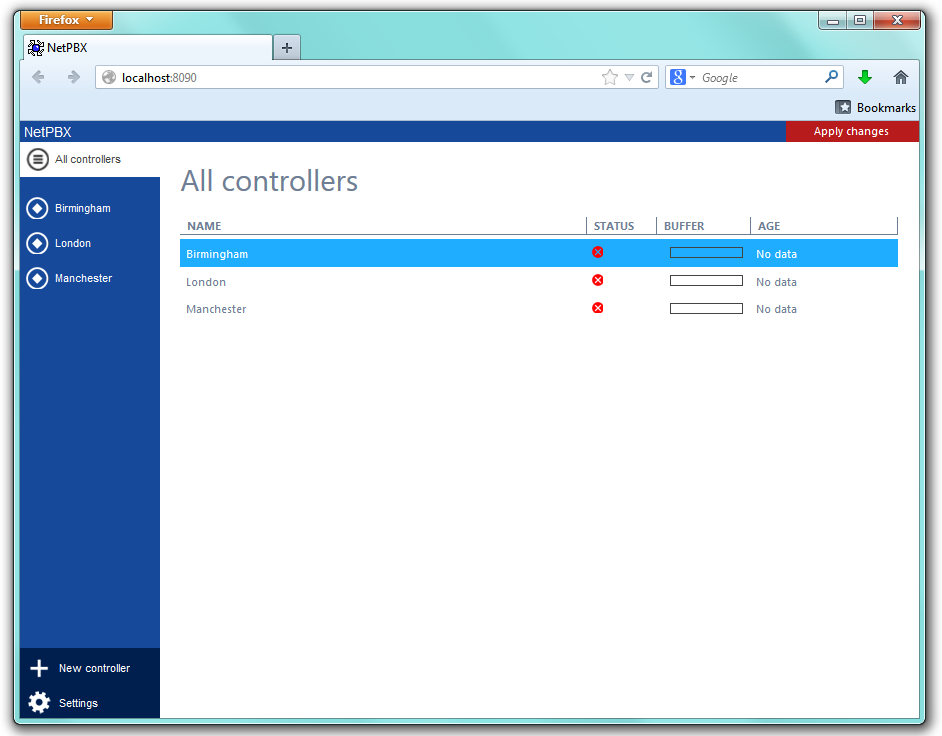Image resolution: width=942 pixels, height=736 pixels.
Task: Open a new browser tab
Action: (x=286, y=48)
